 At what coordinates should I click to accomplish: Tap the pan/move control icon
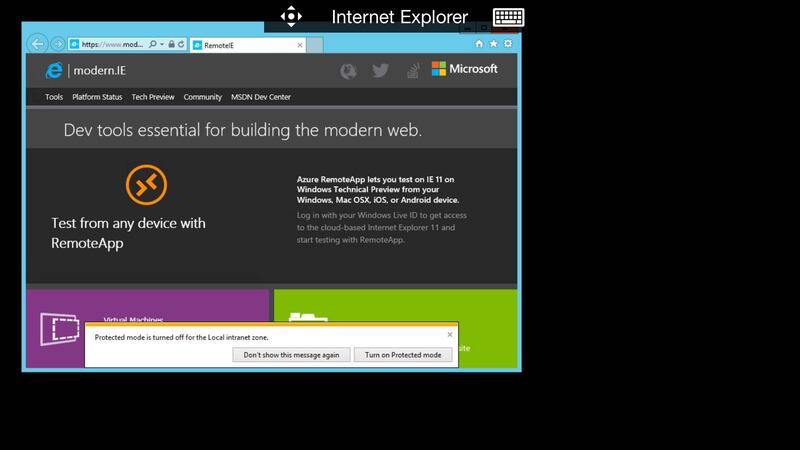tap(291, 16)
